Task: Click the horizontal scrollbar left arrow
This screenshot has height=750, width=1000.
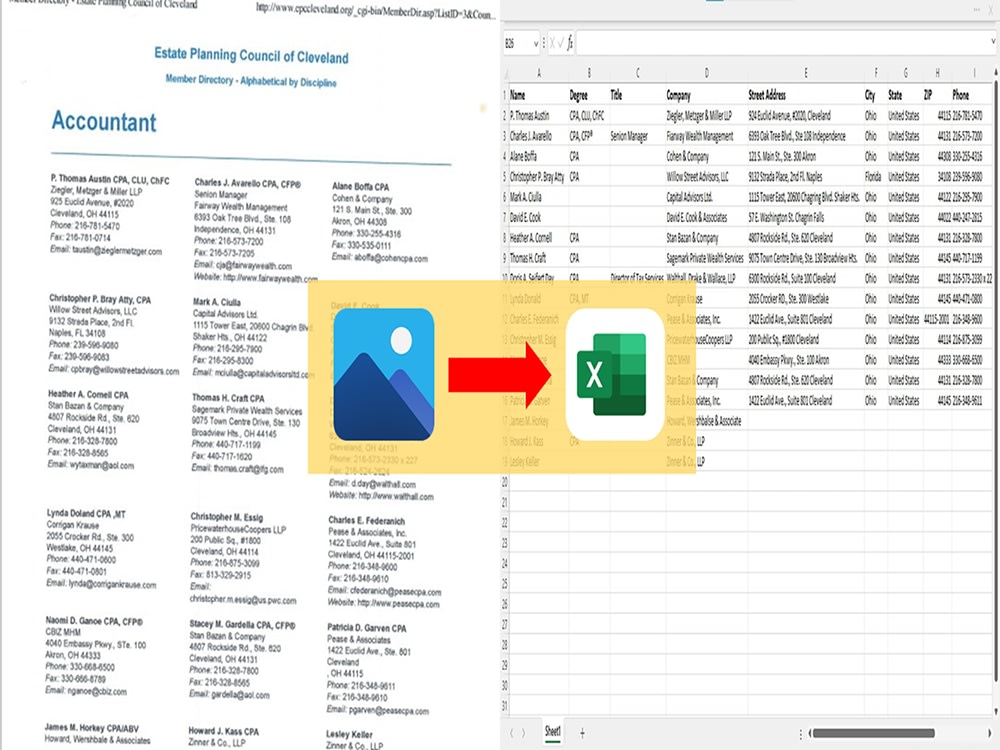Action: click(x=810, y=733)
